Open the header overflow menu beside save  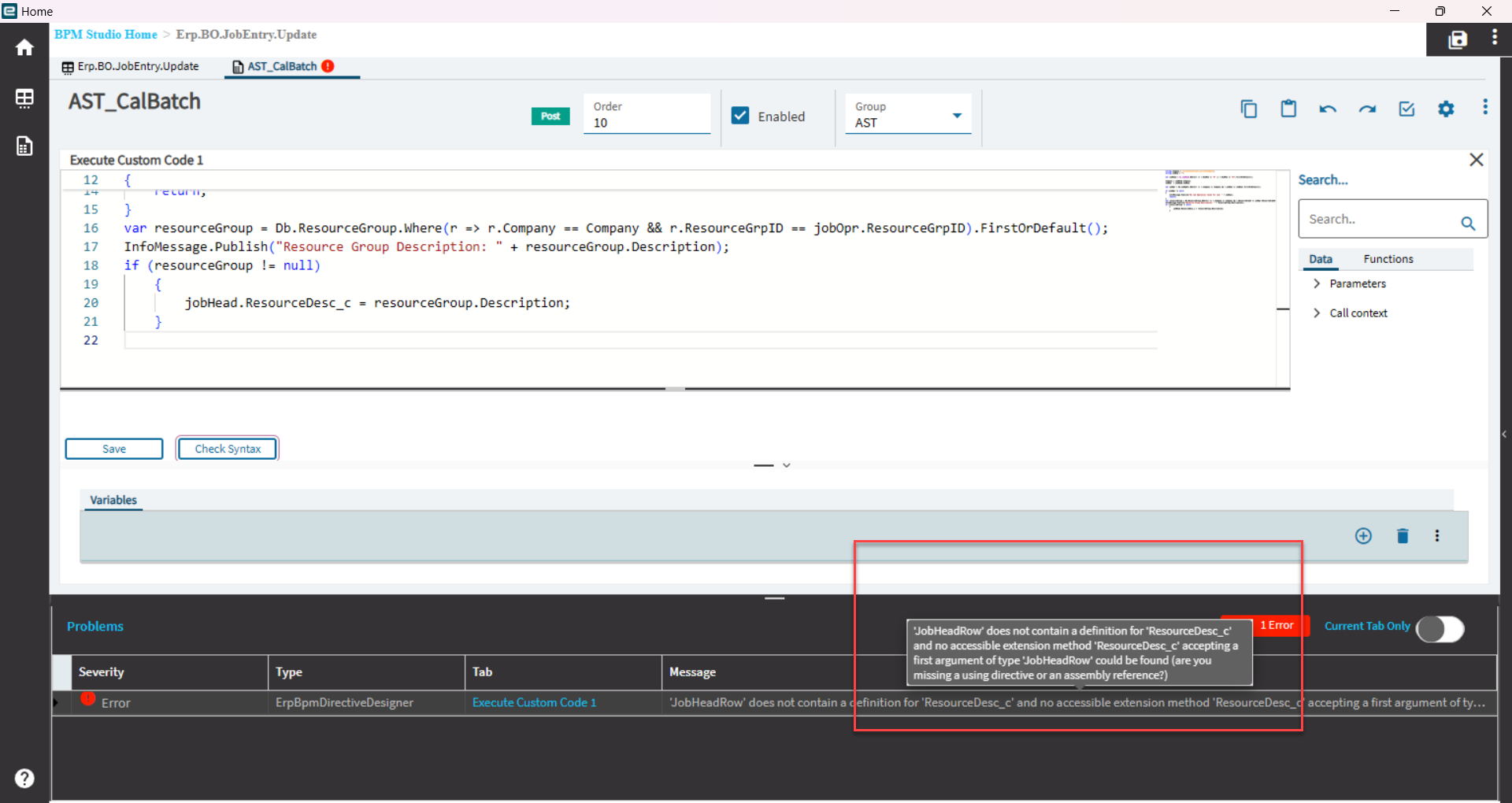tap(1495, 37)
